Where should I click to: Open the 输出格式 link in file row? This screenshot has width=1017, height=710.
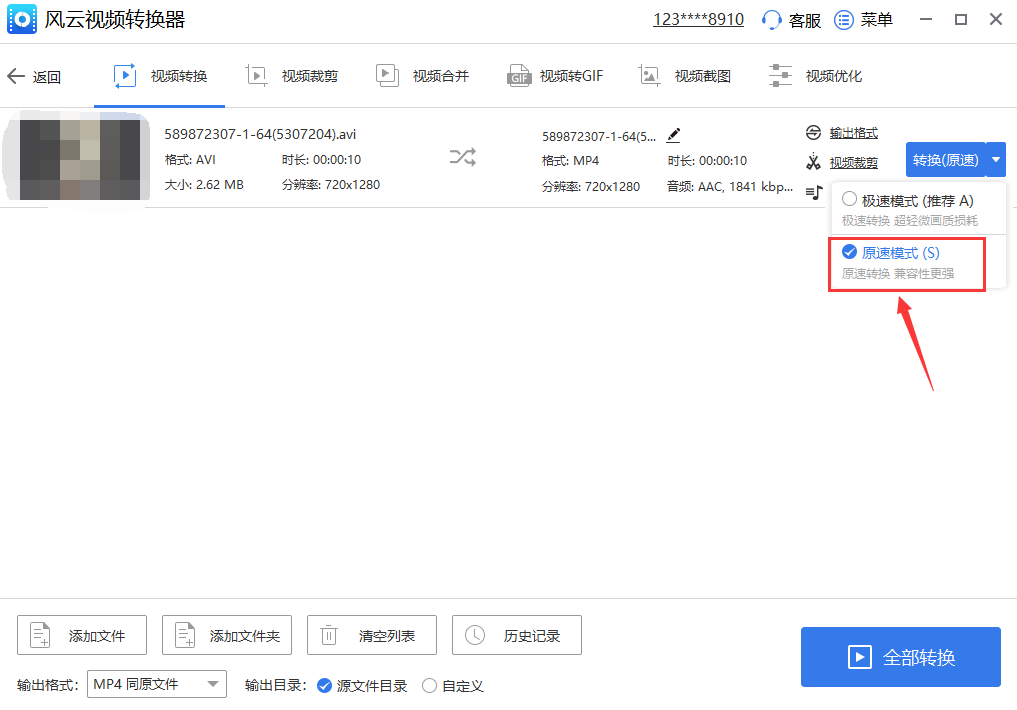click(854, 133)
